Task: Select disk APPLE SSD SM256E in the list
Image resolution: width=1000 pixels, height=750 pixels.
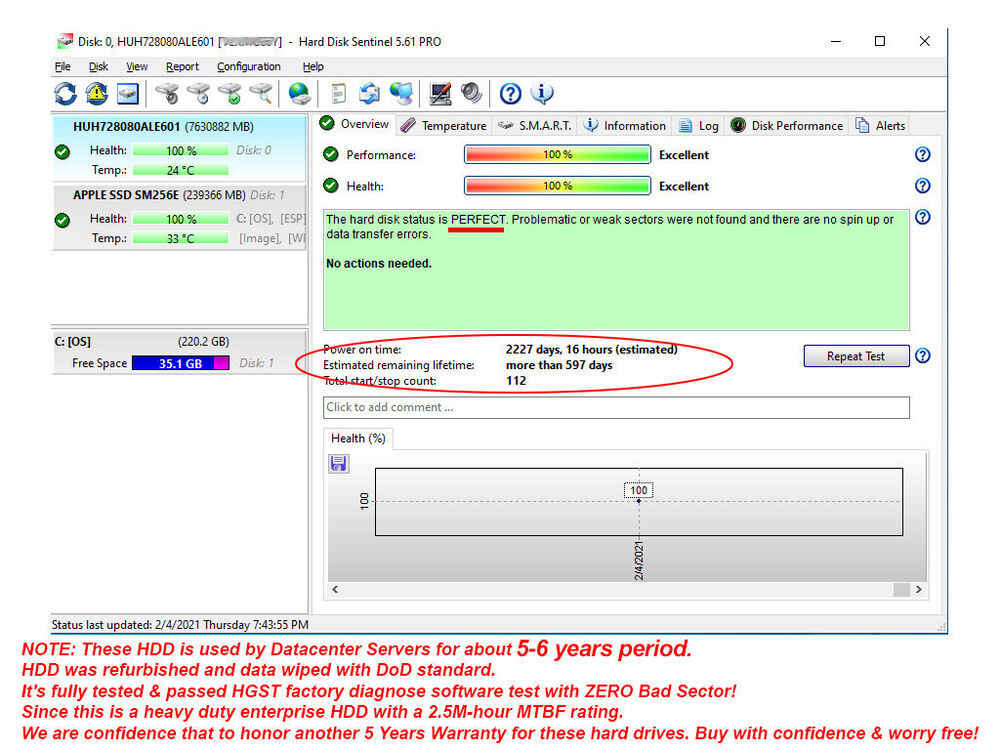Action: click(179, 217)
